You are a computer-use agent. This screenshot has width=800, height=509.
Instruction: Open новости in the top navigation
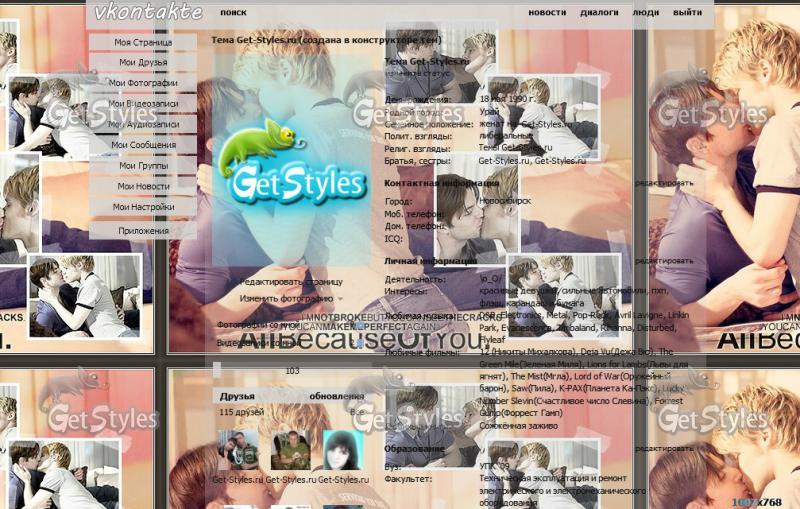click(547, 13)
